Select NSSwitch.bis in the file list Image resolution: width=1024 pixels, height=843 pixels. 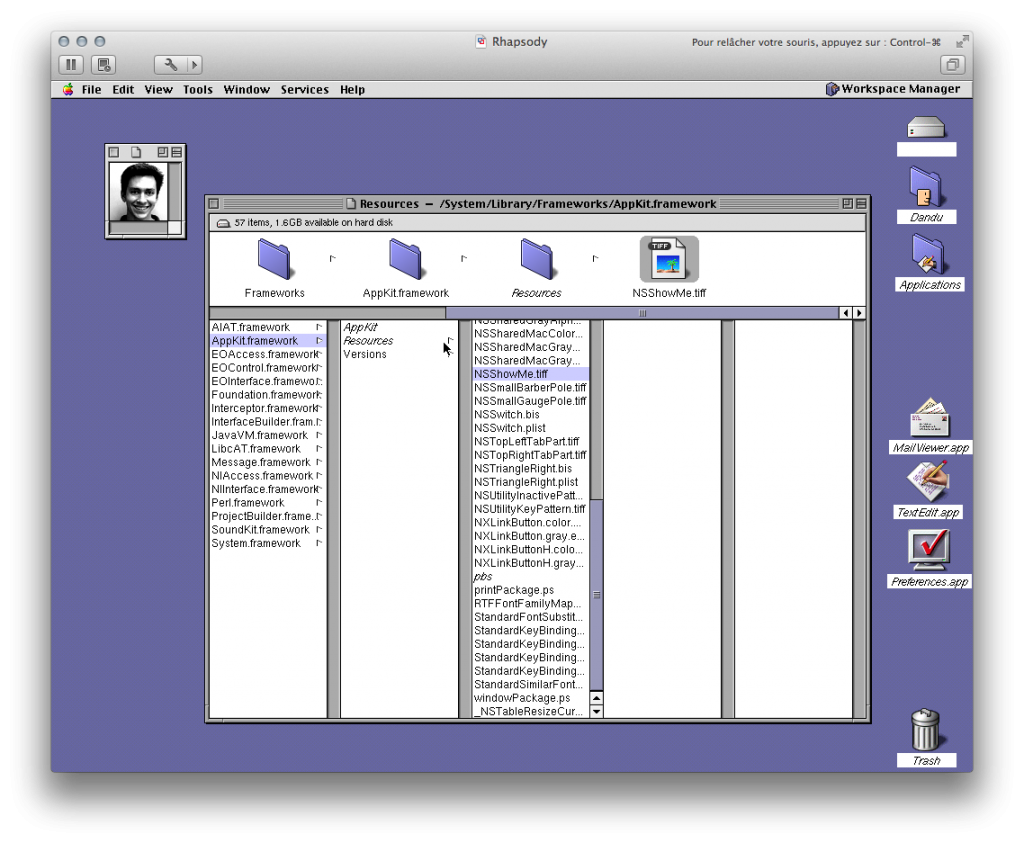coord(530,415)
